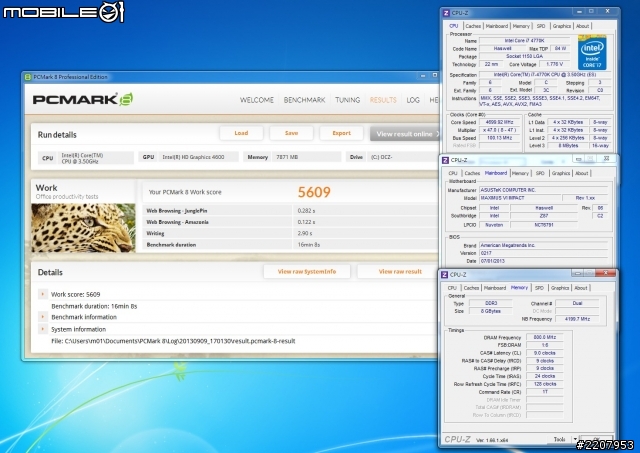The height and width of the screenshot is (453, 640).
Task: Choose Caches tab in the CPU-Z Timings window
Action: point(471,288)
